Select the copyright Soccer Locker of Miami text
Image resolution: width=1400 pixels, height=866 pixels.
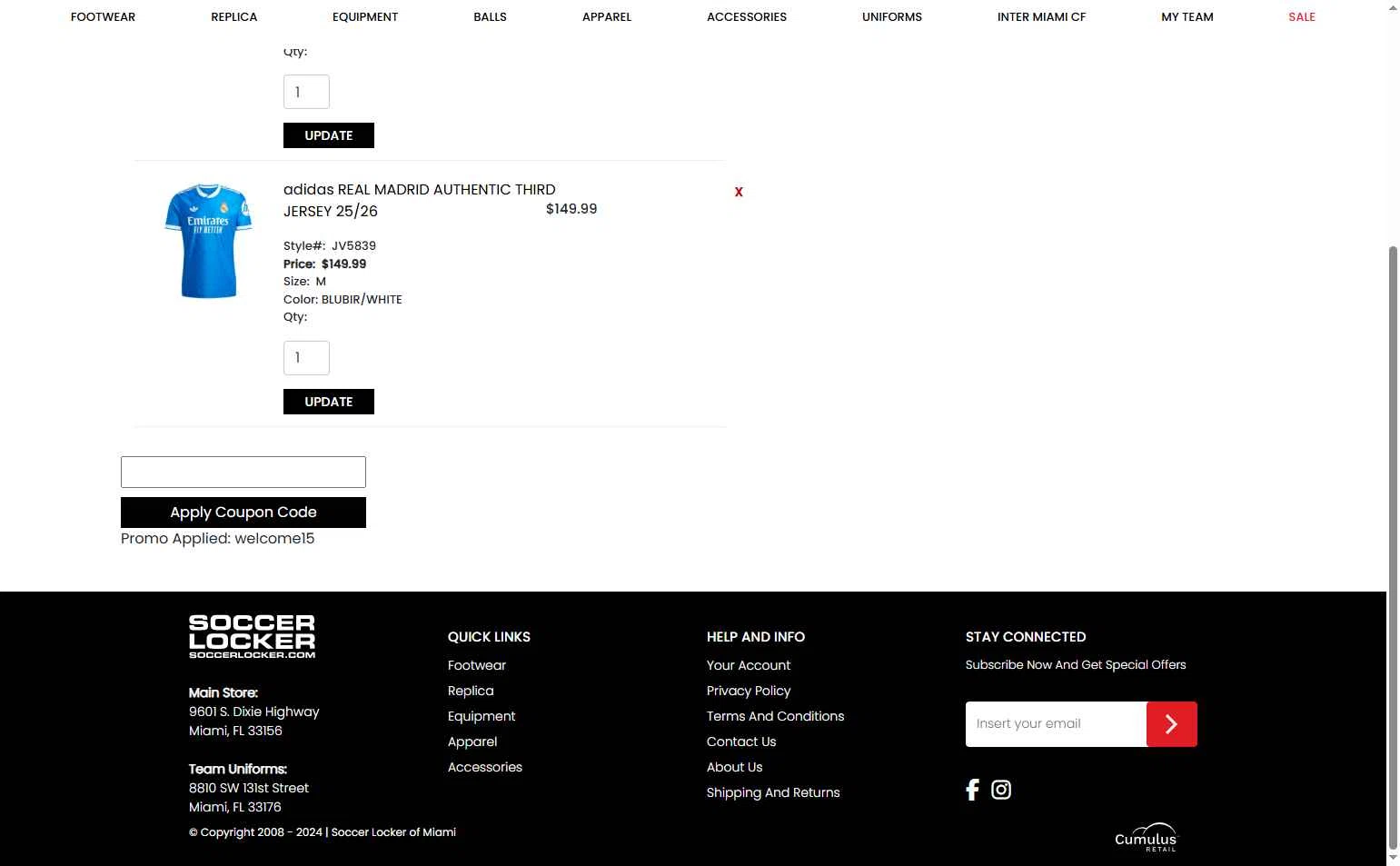click(323, 832)
